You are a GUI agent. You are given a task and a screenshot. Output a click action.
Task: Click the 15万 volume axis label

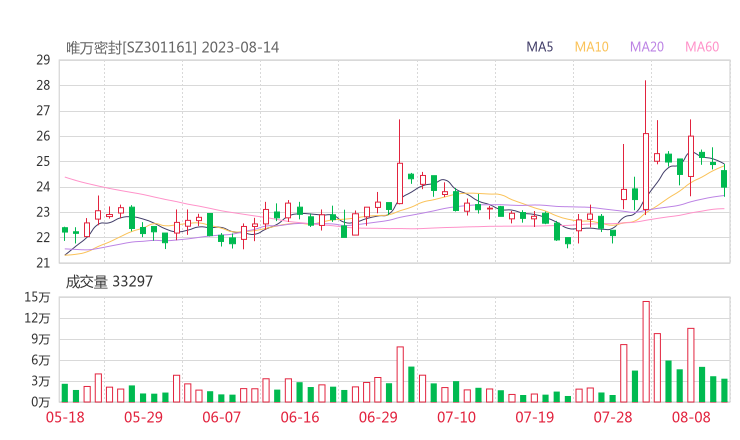pyautogui.click(x=37, y=297)
